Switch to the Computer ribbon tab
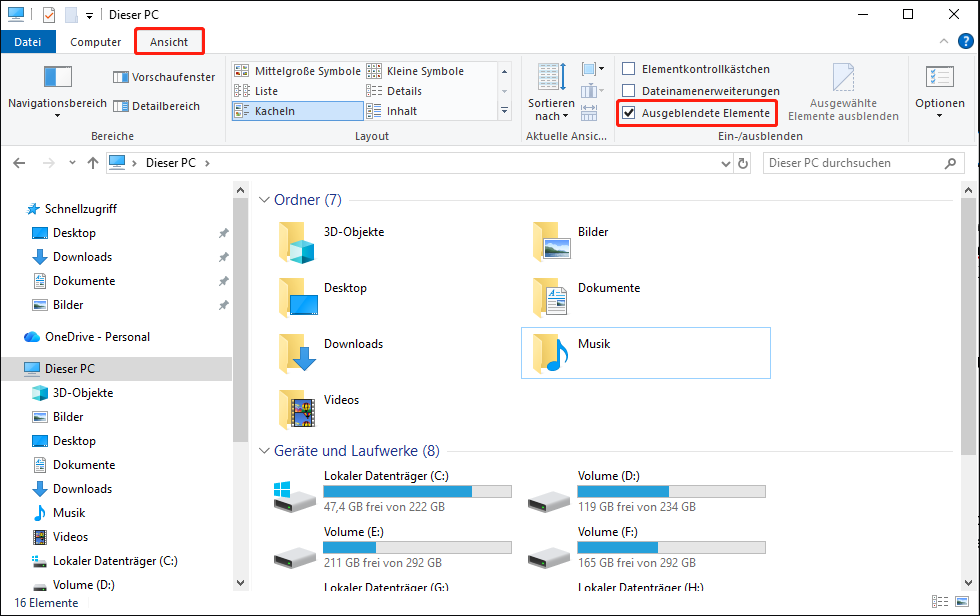Screen dimensions: 980x616 tap(95, 42)
